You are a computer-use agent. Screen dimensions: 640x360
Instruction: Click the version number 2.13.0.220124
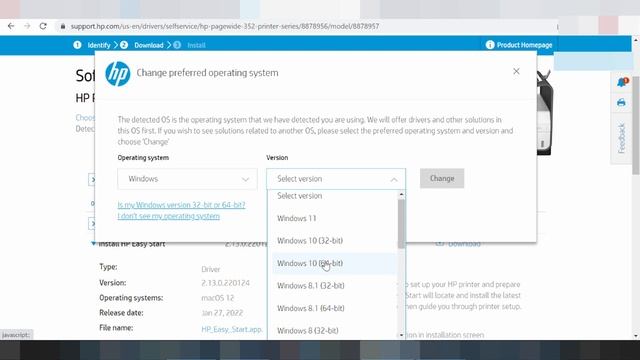pos(225,283)
